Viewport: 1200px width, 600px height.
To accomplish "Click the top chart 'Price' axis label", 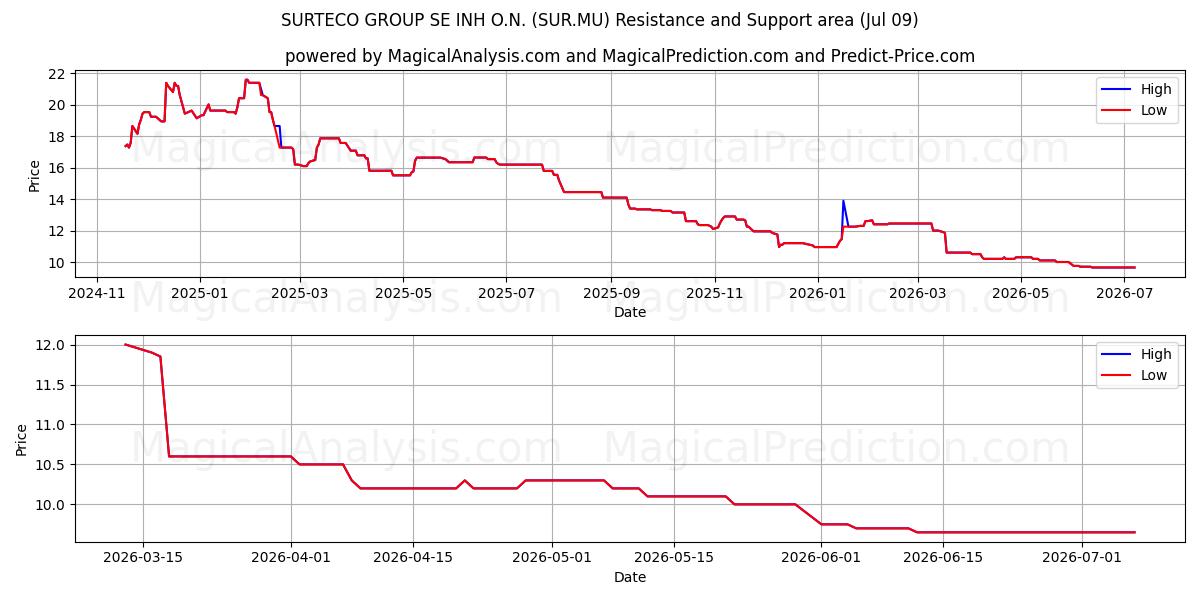I will (35, 175).
